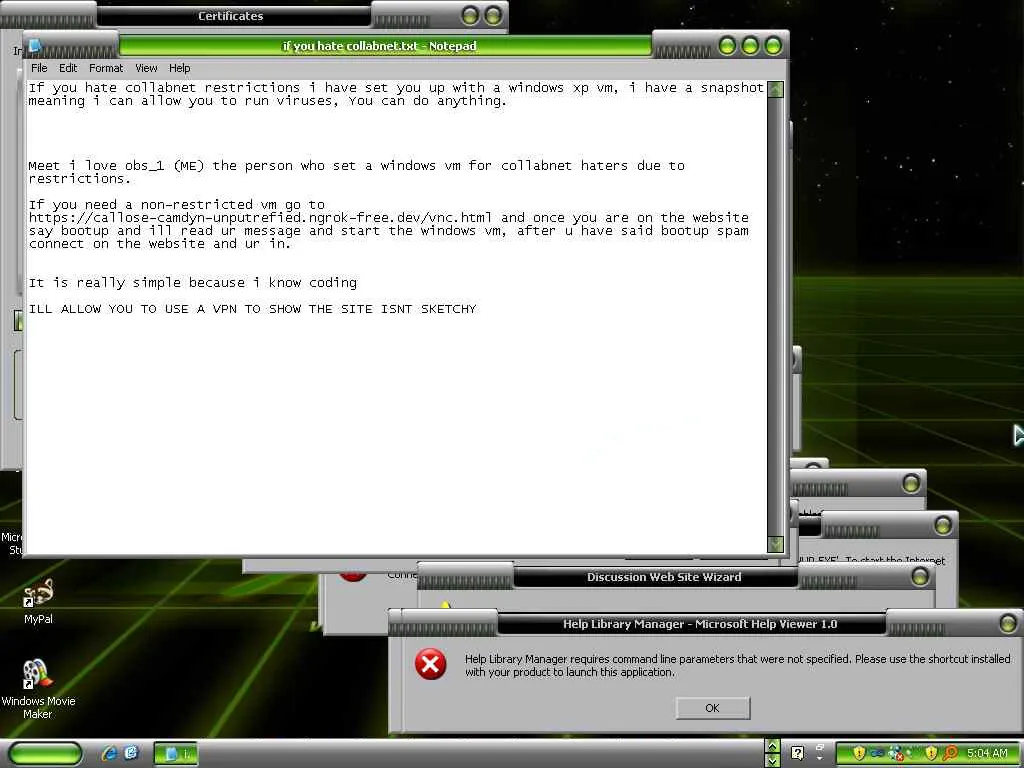1024x768 pixels.
Task: Click the Certificates window title bar
Action: click(231, 16)
